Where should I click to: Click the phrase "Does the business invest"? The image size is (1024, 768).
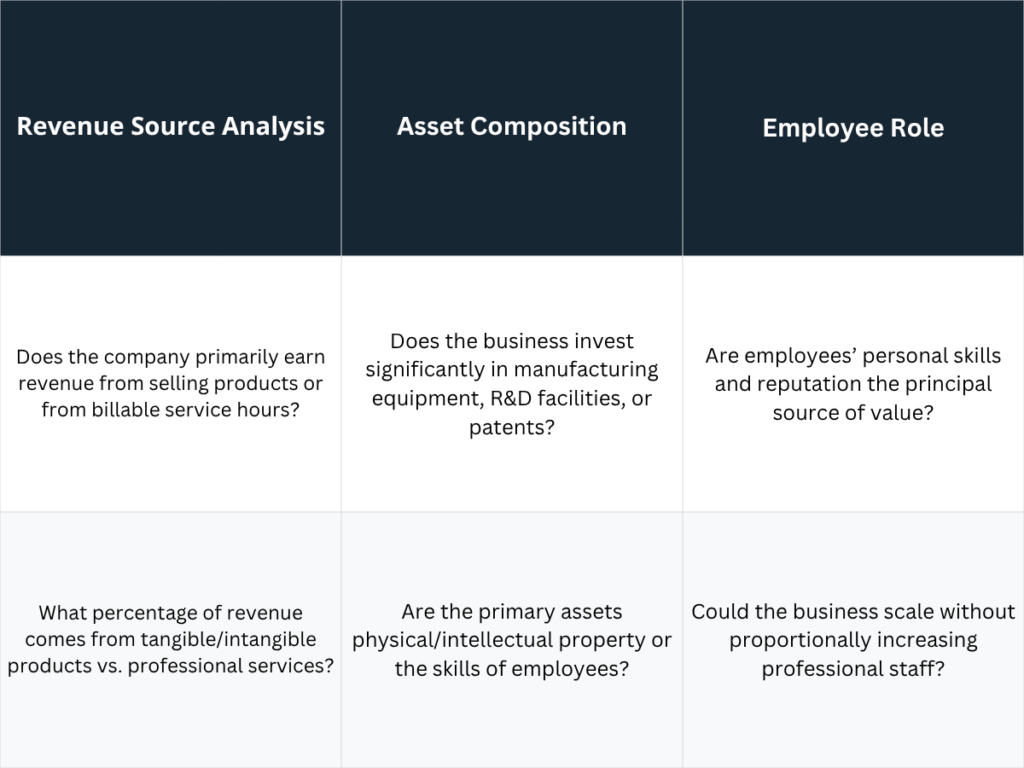tap(511, 341)
